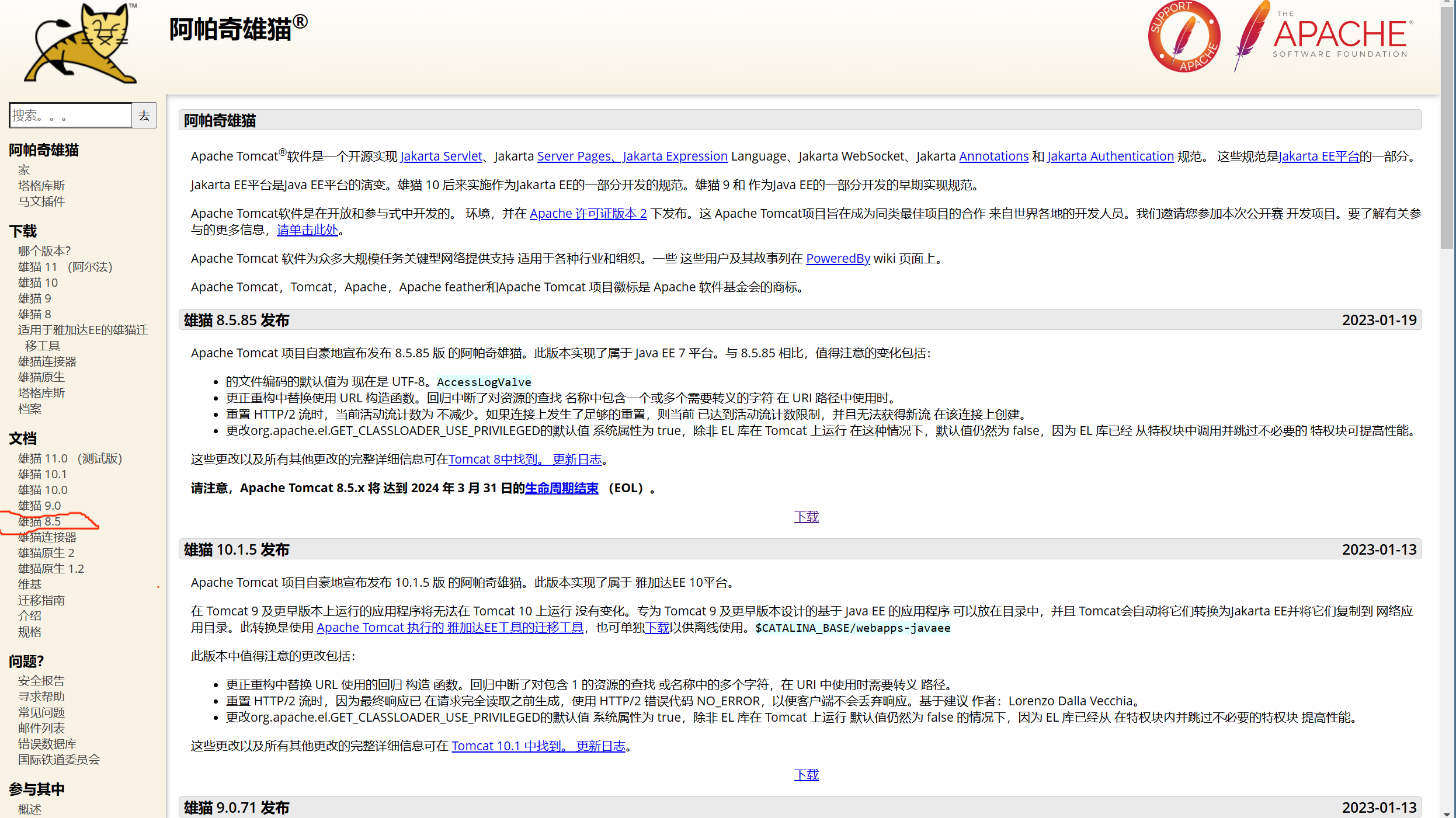Open sidebar link 错误数据库
The width and height of the screenshot is (1456, 818).
tap(47, 744)
